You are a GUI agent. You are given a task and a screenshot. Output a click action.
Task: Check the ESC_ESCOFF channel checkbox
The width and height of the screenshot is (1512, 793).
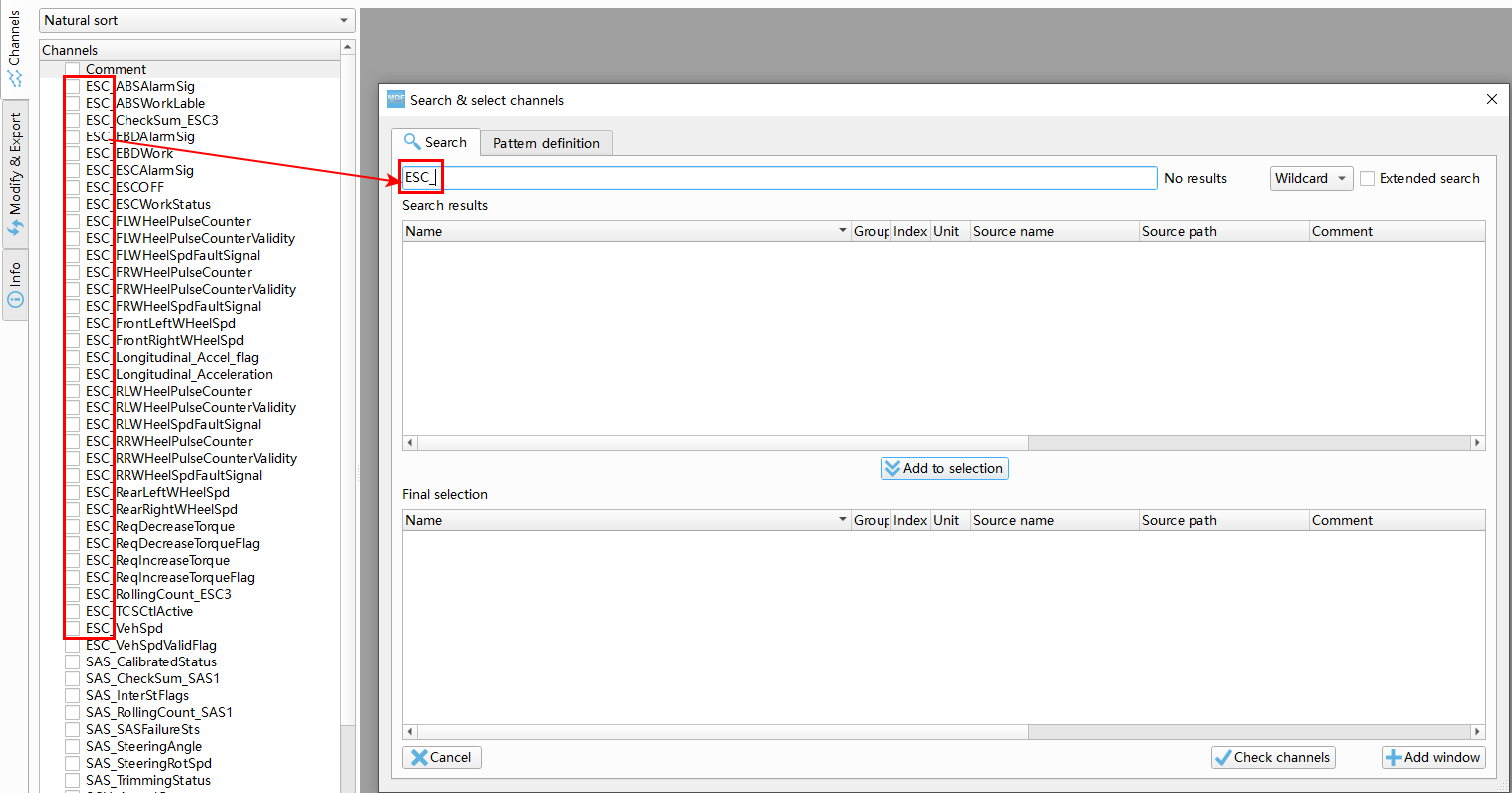point(73,187)
